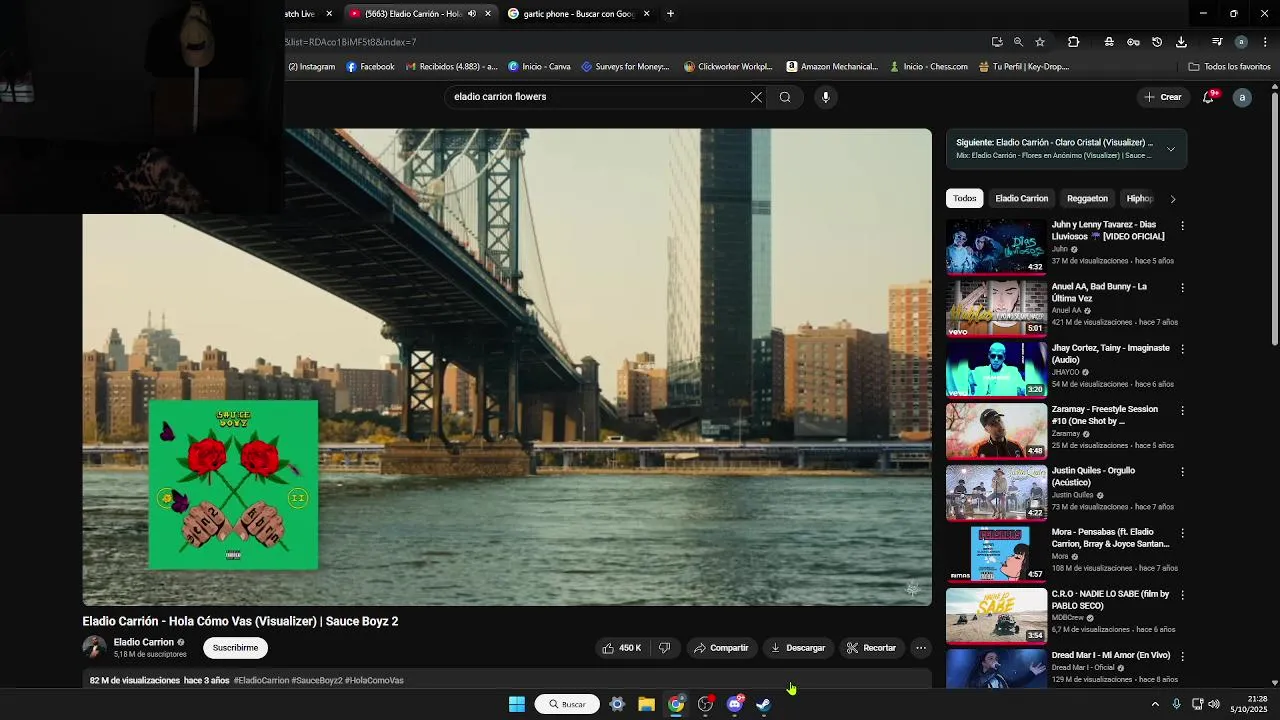
Task: Open the Inicio - Canva bookmark
Action: (539, 67)
